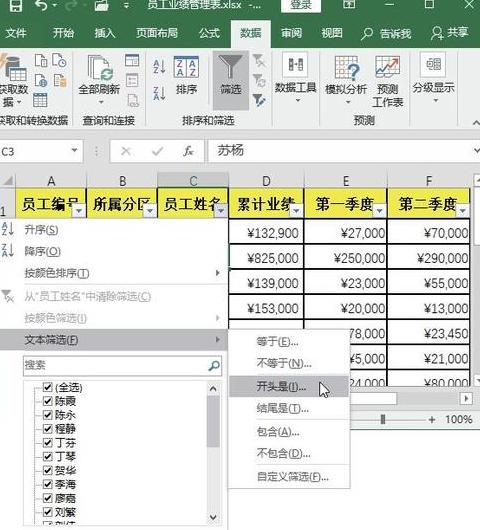Open the 第一季度 column filter dropdown
This screenshot has width=480, height=530.
coord(380,211)
